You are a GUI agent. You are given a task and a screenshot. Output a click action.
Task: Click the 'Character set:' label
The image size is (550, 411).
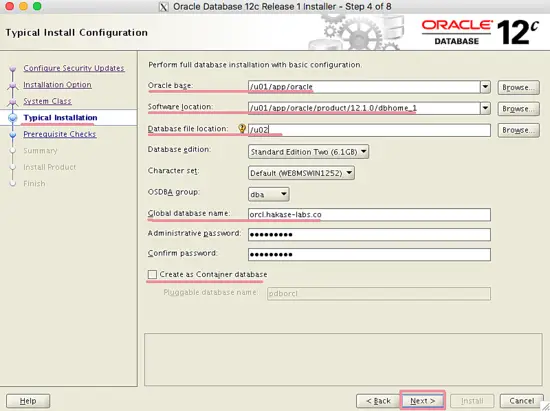point(173,171)
